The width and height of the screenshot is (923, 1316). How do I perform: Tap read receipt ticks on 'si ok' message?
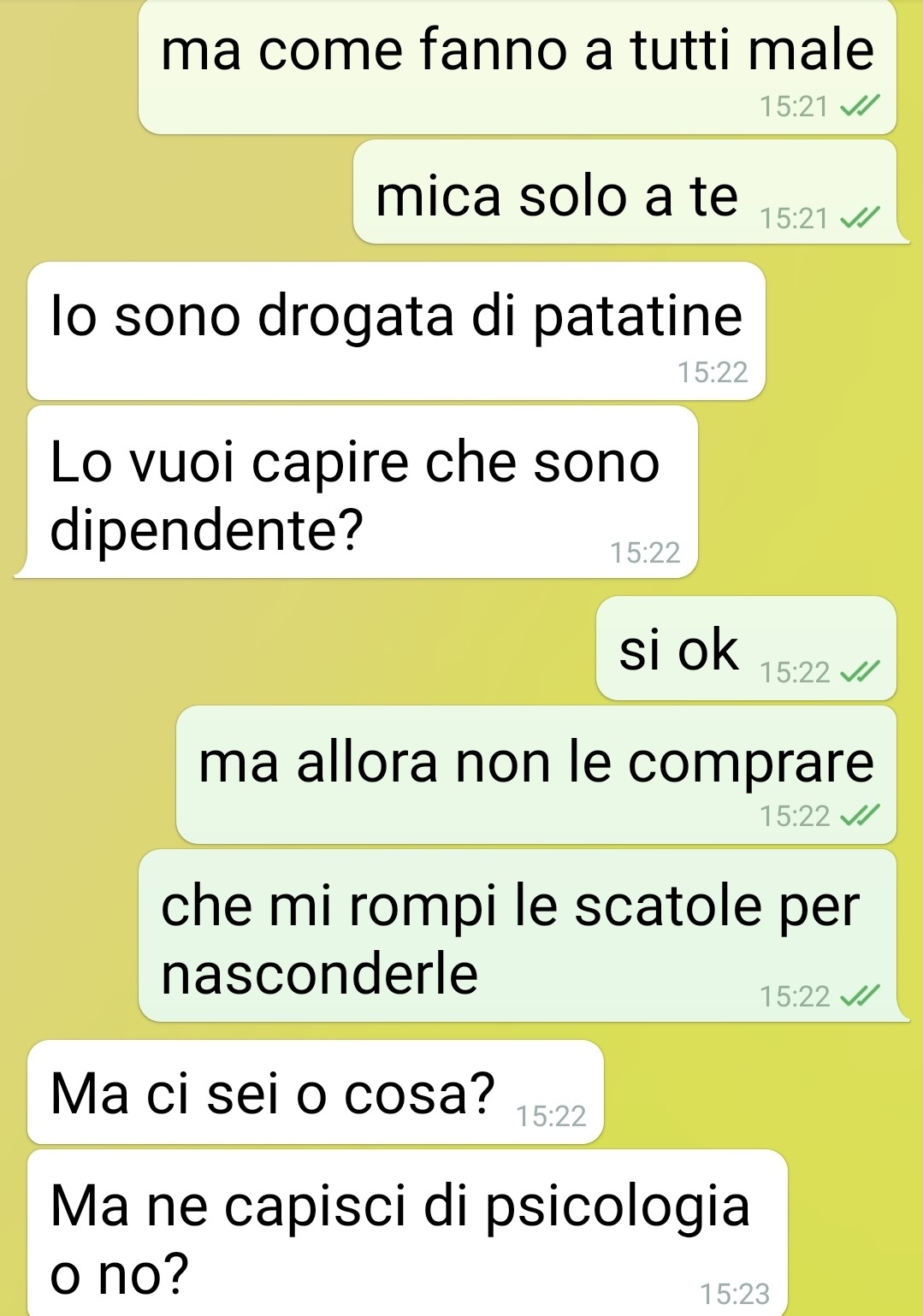point(859,672)
